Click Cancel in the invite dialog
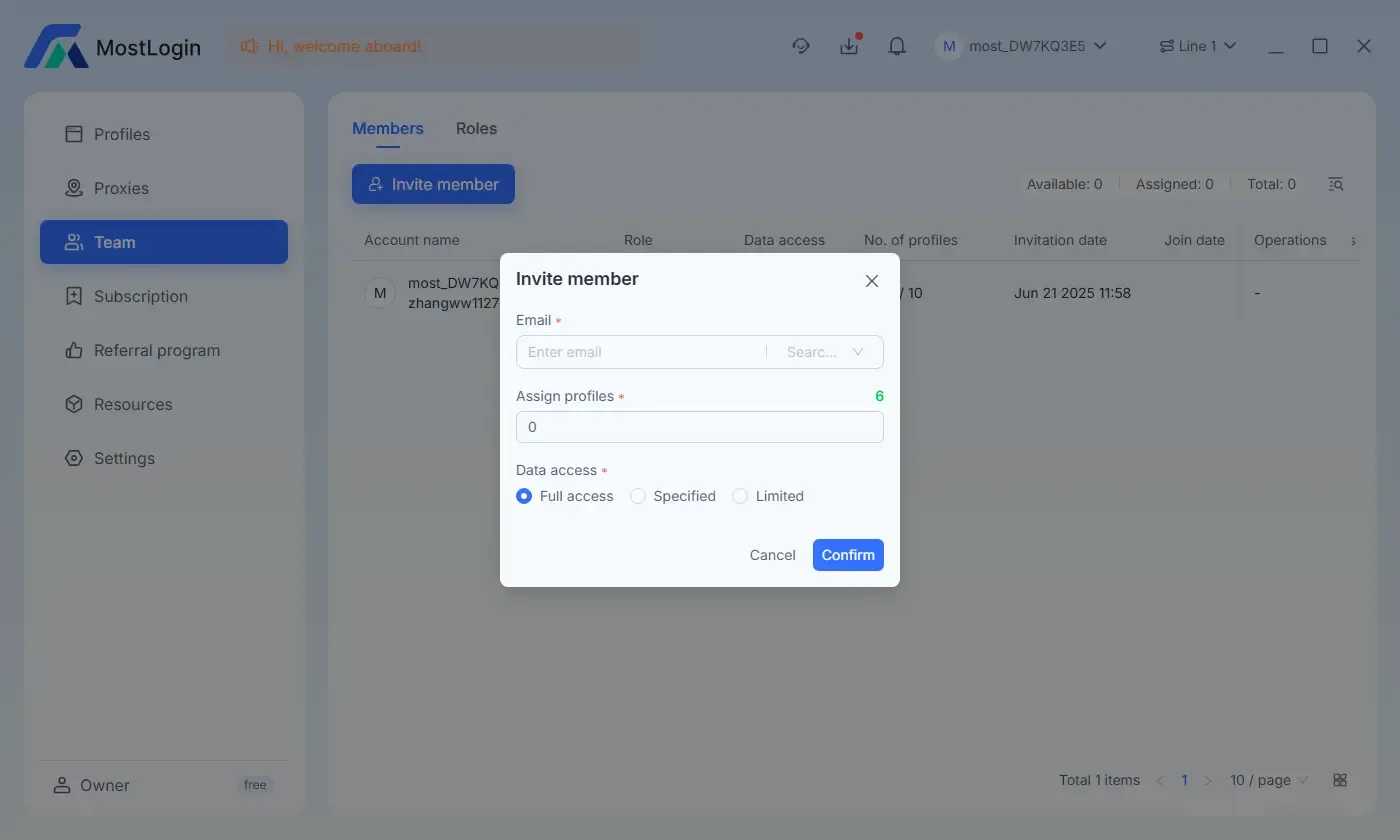 pyautogui.click(x=772, y=555)
